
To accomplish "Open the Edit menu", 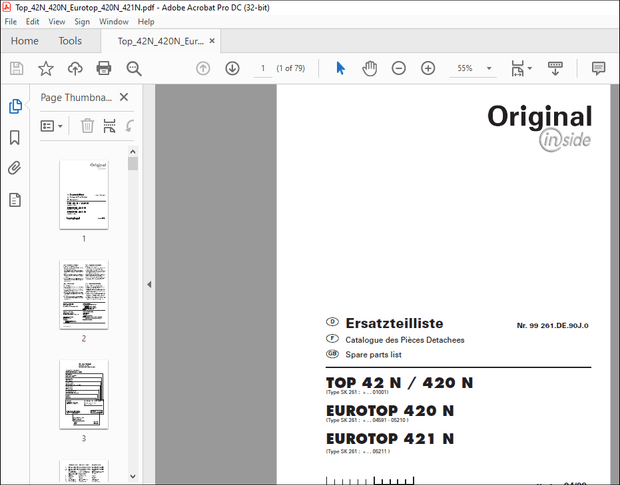I will coord(32,22).
